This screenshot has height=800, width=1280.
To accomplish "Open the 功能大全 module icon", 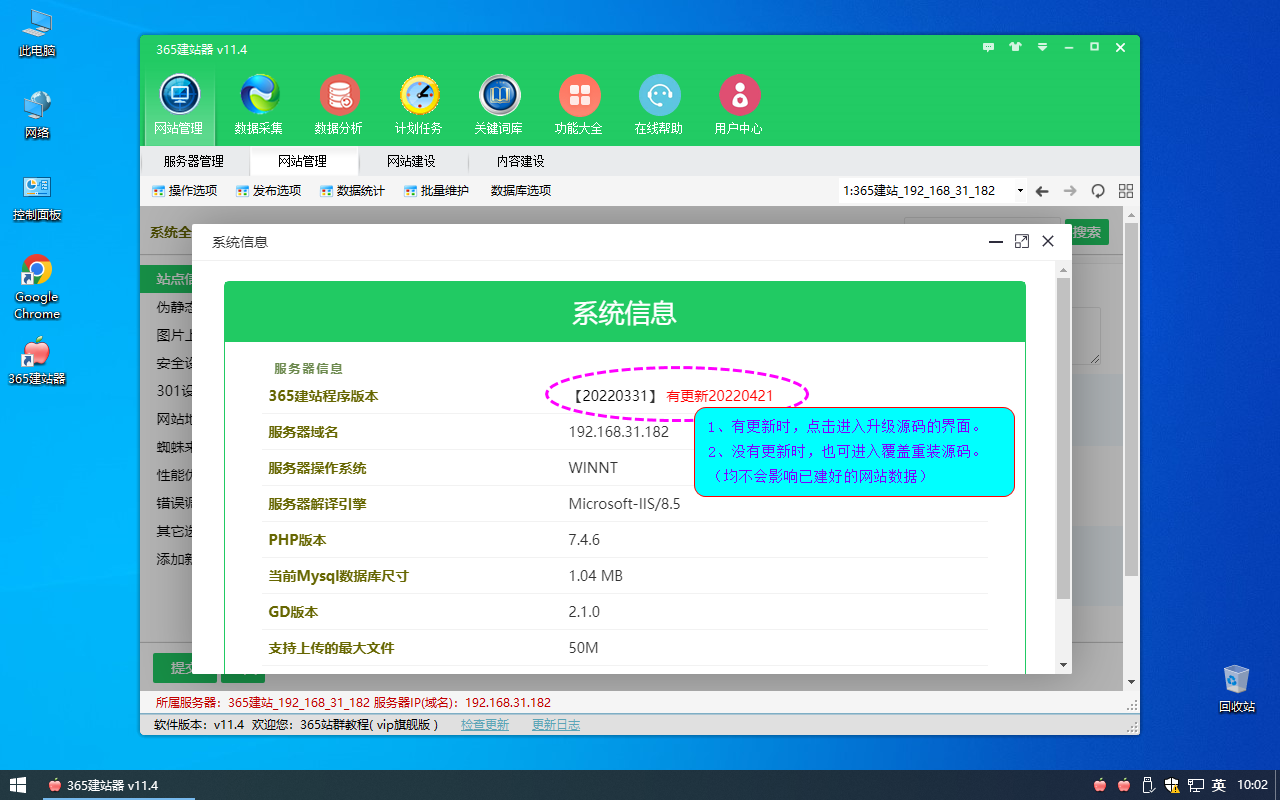I will 579,105.
